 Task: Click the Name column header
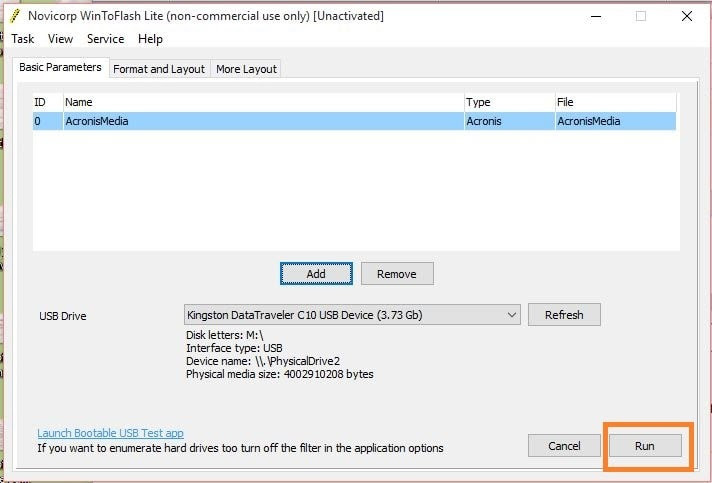pos(263,102)
